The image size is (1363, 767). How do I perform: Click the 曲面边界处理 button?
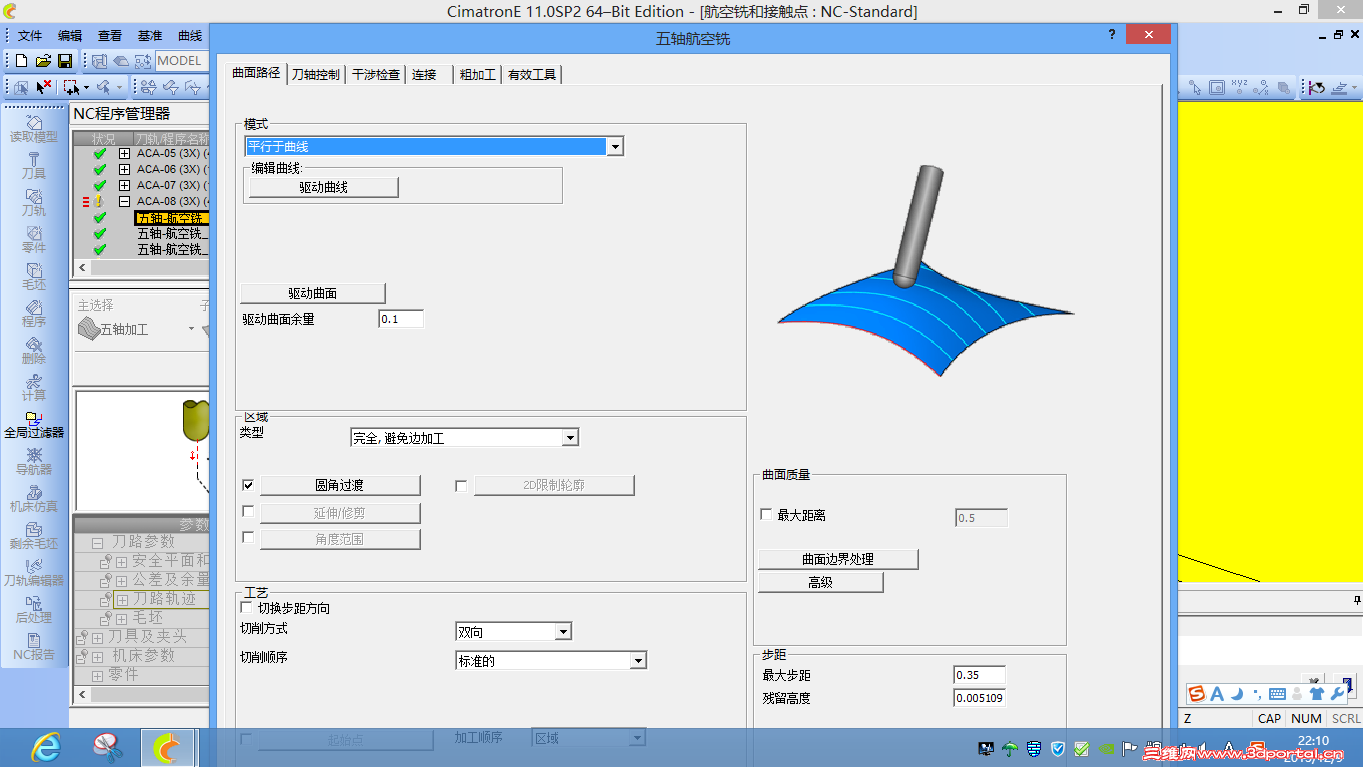pos(838,559)
